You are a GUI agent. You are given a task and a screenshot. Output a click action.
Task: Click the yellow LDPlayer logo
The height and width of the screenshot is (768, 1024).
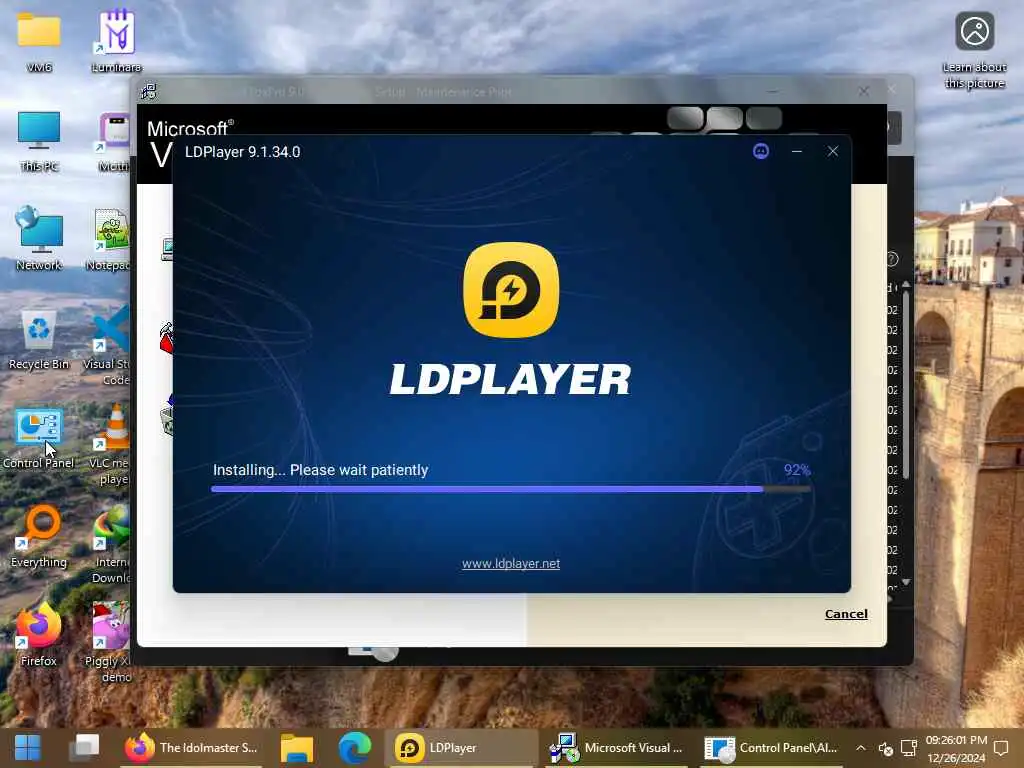(511, 290)
